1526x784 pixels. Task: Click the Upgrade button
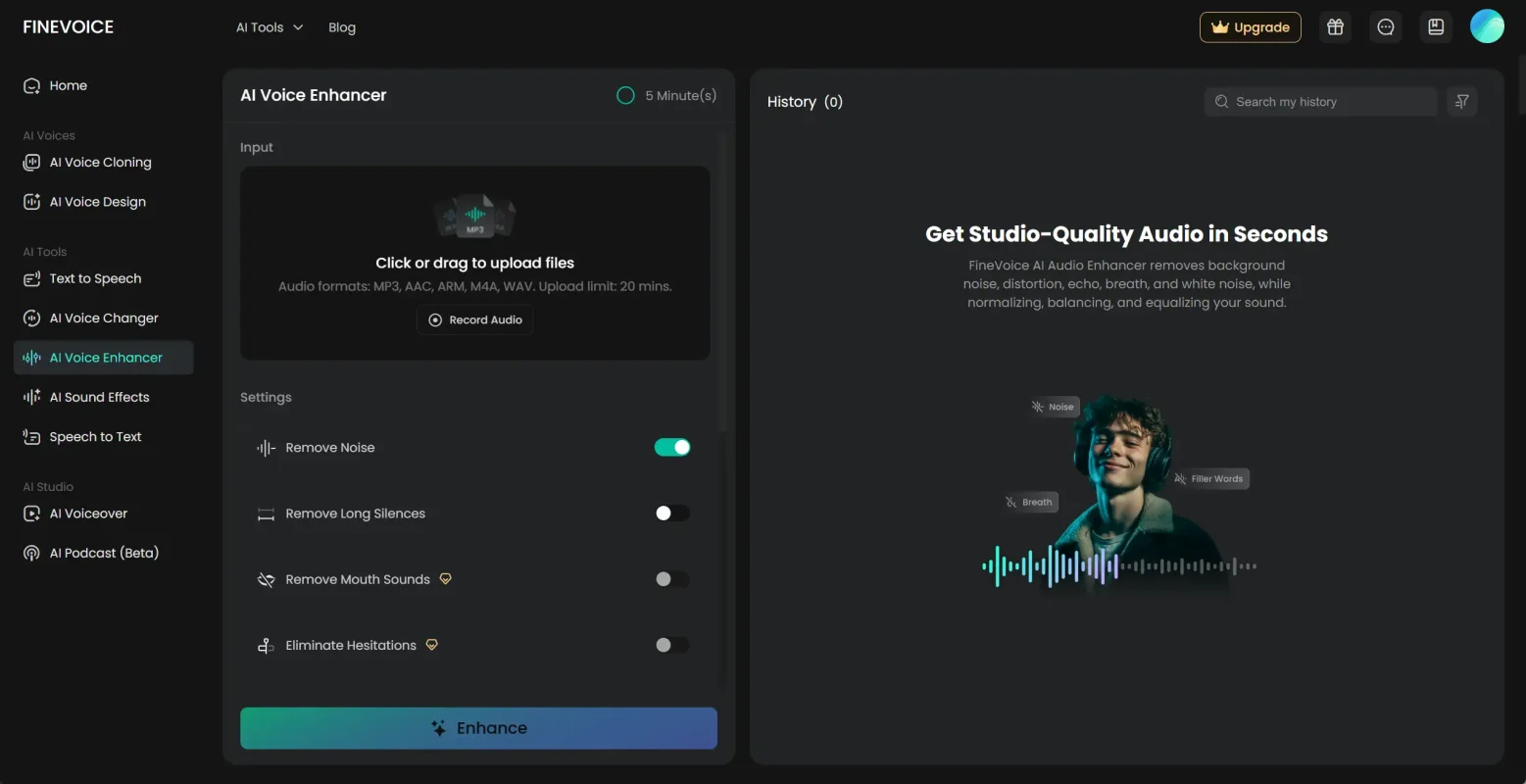coord(1250,27)
